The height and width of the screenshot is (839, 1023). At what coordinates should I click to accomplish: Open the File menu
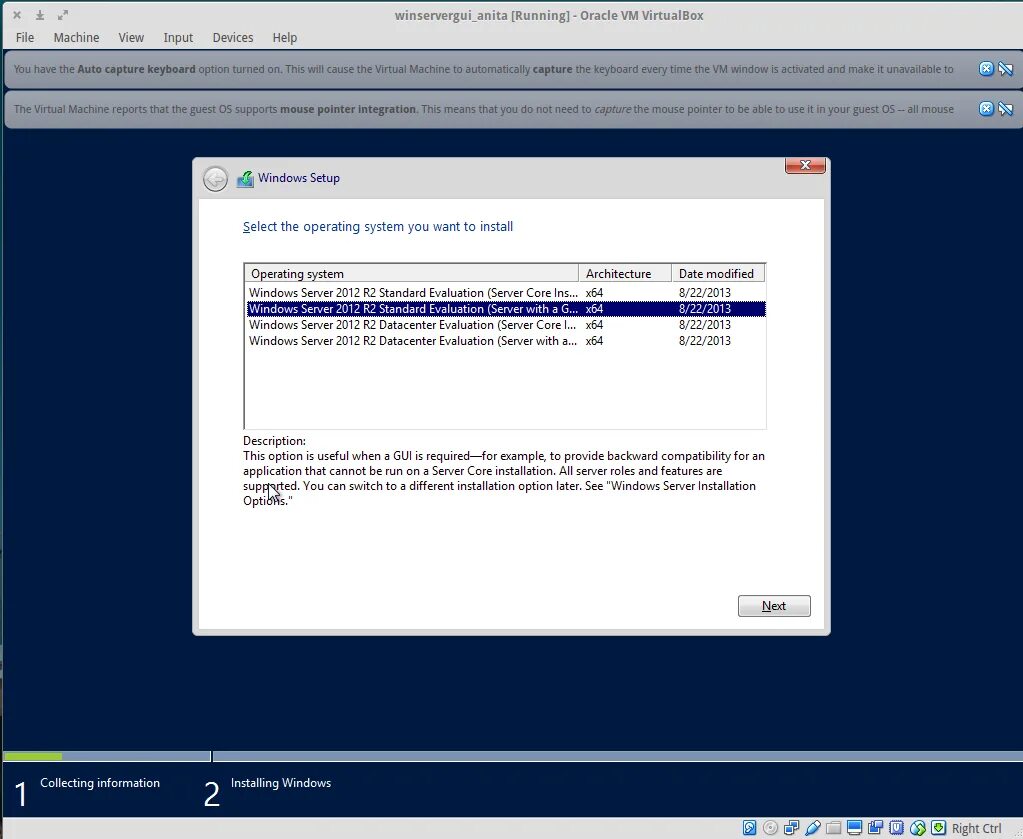(x=25, y=38)
